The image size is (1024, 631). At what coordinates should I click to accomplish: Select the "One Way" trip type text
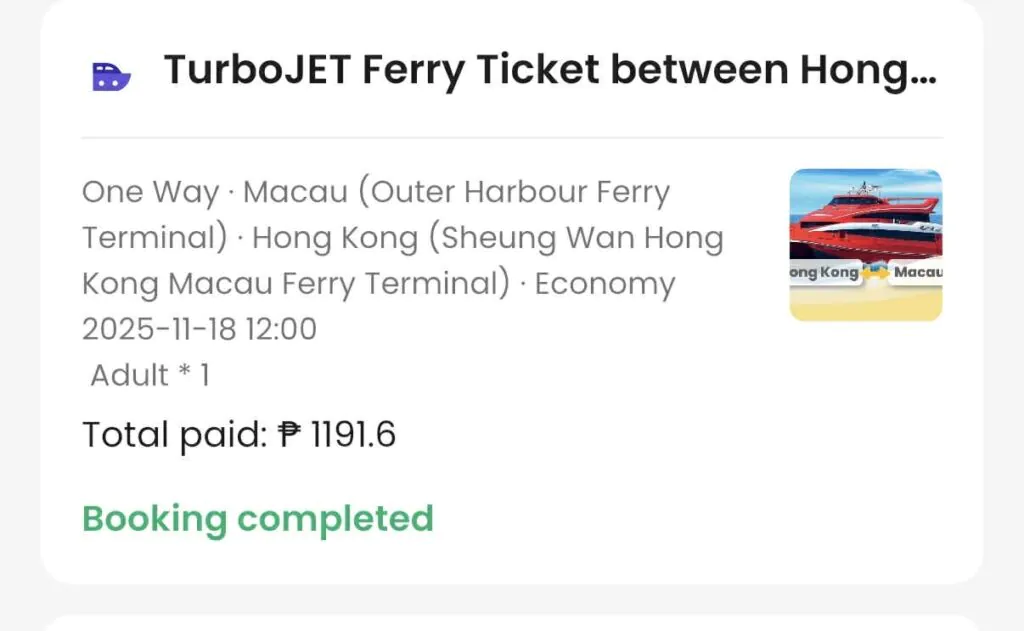click(150, 192)
